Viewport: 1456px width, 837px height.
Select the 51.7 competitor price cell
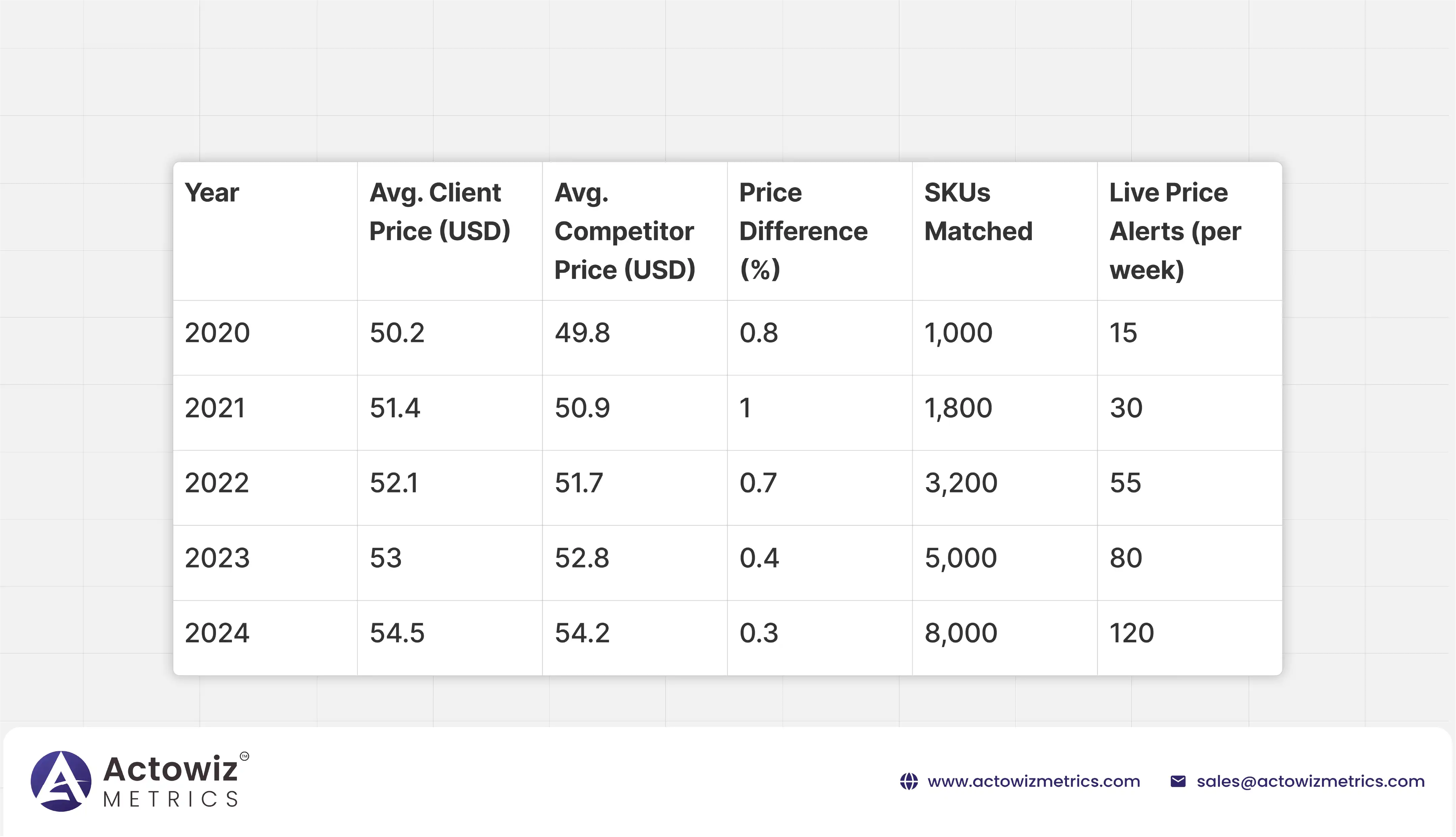click(579, 483)
